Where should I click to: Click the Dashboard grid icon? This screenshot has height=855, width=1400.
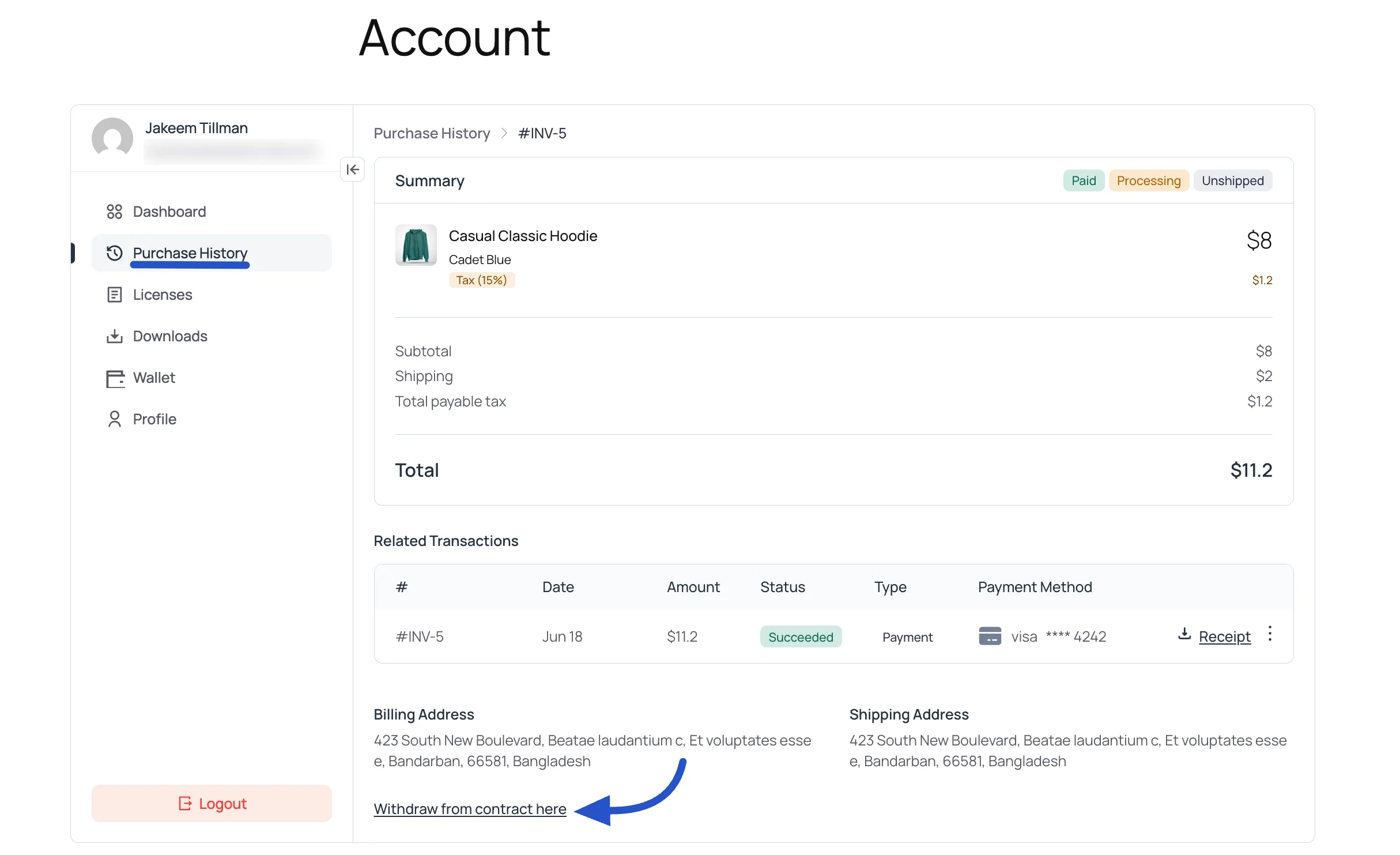pos(114,212)
